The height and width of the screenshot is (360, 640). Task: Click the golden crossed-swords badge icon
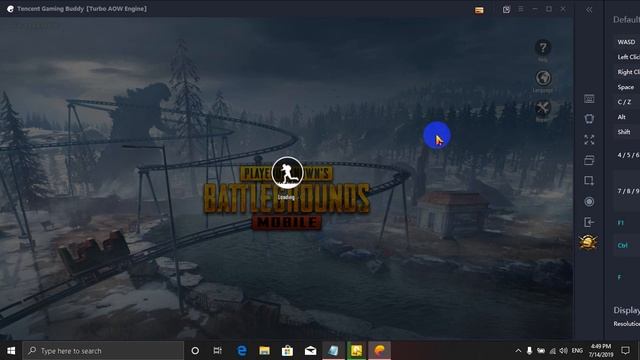588,242
